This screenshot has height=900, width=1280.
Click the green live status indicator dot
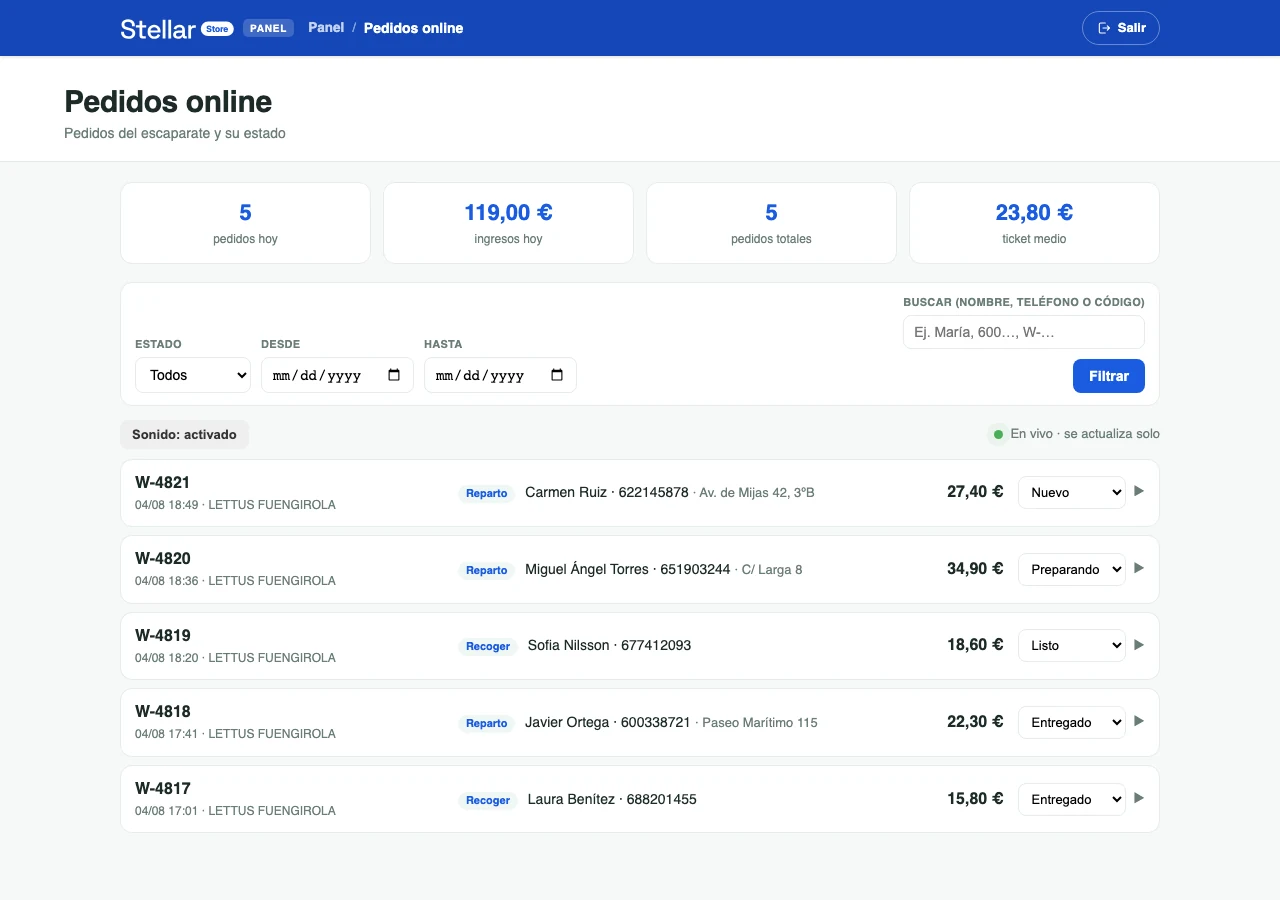click(998, 434)
